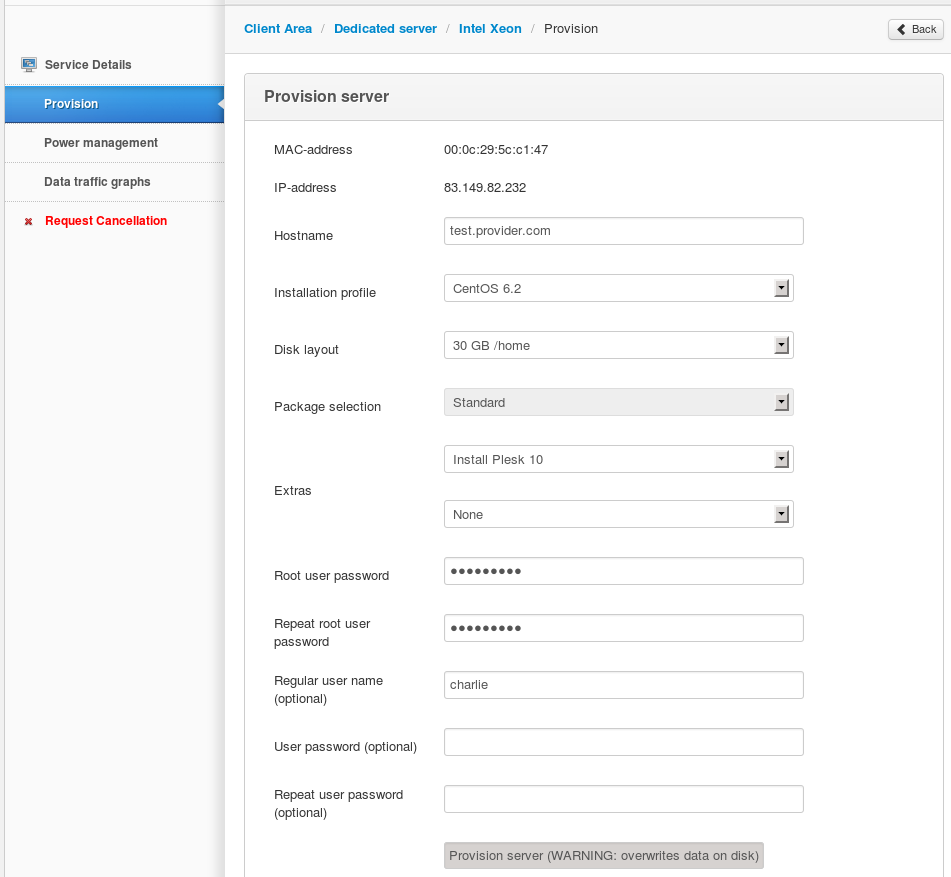The width and height of the screenshot is (951, 877).
Task: Expand the Disk layout dropdown
Action: 619,345
